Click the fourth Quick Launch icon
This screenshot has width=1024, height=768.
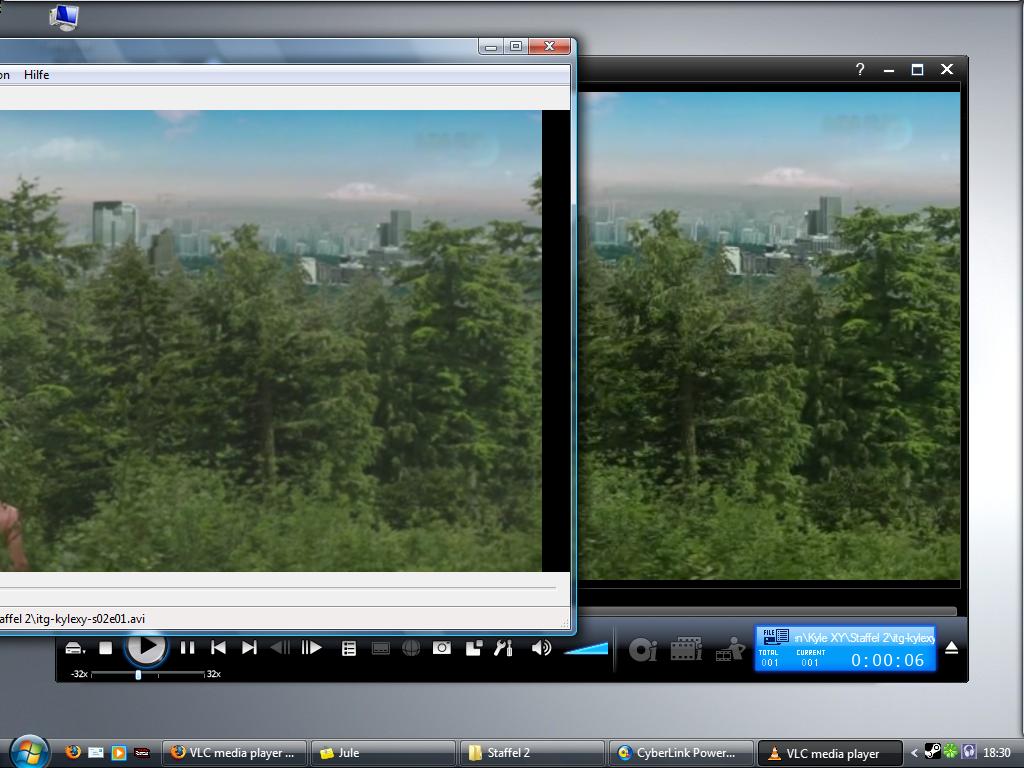[142, 752]
